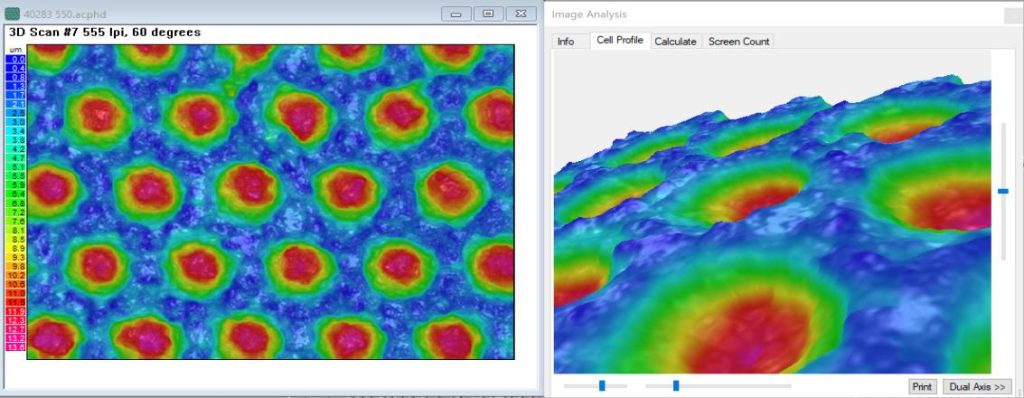Viewport: 1024px width, 398px height.
Task: Click the Image Analysis panel title
Action: pos(589,14)
